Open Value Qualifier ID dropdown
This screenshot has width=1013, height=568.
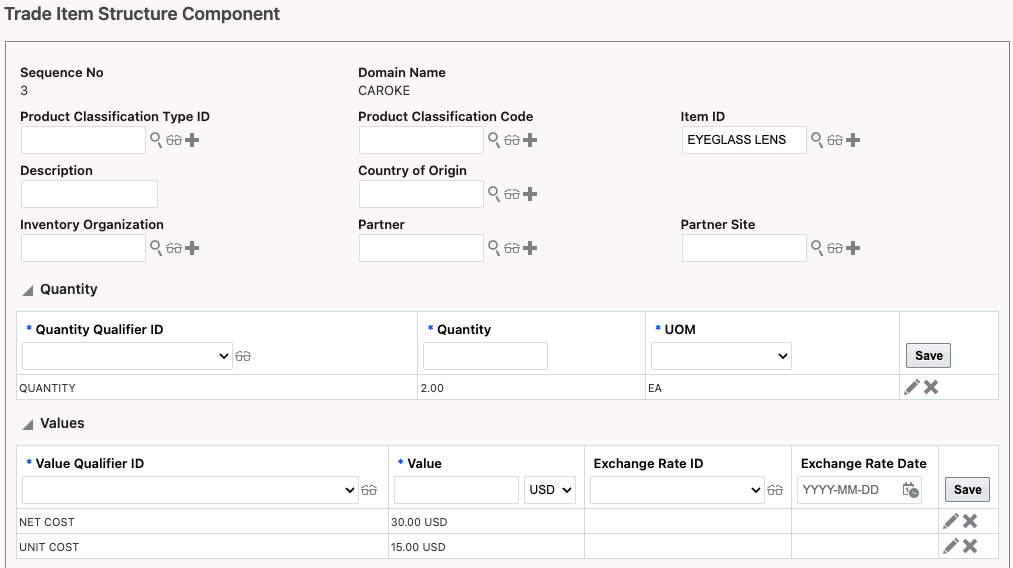[x=190, y=490]
